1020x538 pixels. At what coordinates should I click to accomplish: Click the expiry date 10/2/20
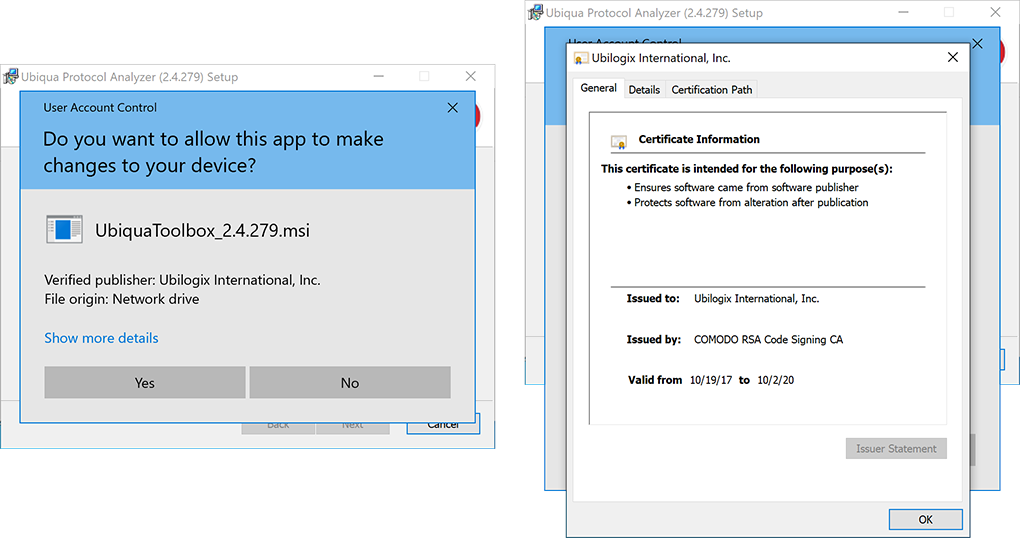click(x=775, y=380)
